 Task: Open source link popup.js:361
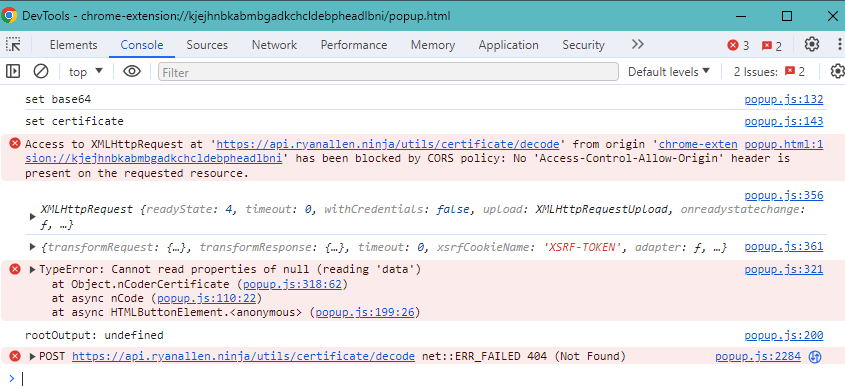pyautogui.click(x=784, y=247)
